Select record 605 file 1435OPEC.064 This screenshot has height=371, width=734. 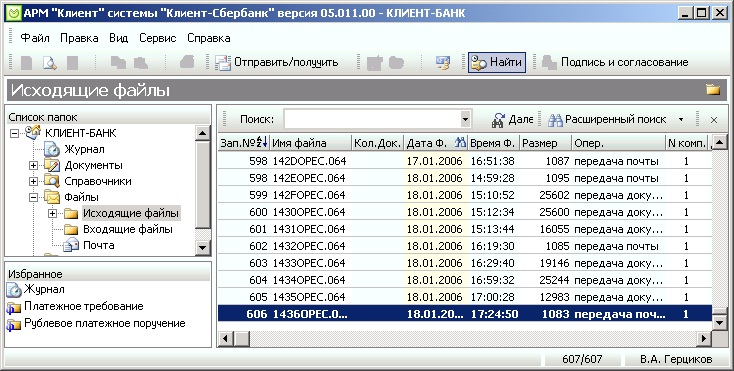pyautogui.click(x=464, y=297)
